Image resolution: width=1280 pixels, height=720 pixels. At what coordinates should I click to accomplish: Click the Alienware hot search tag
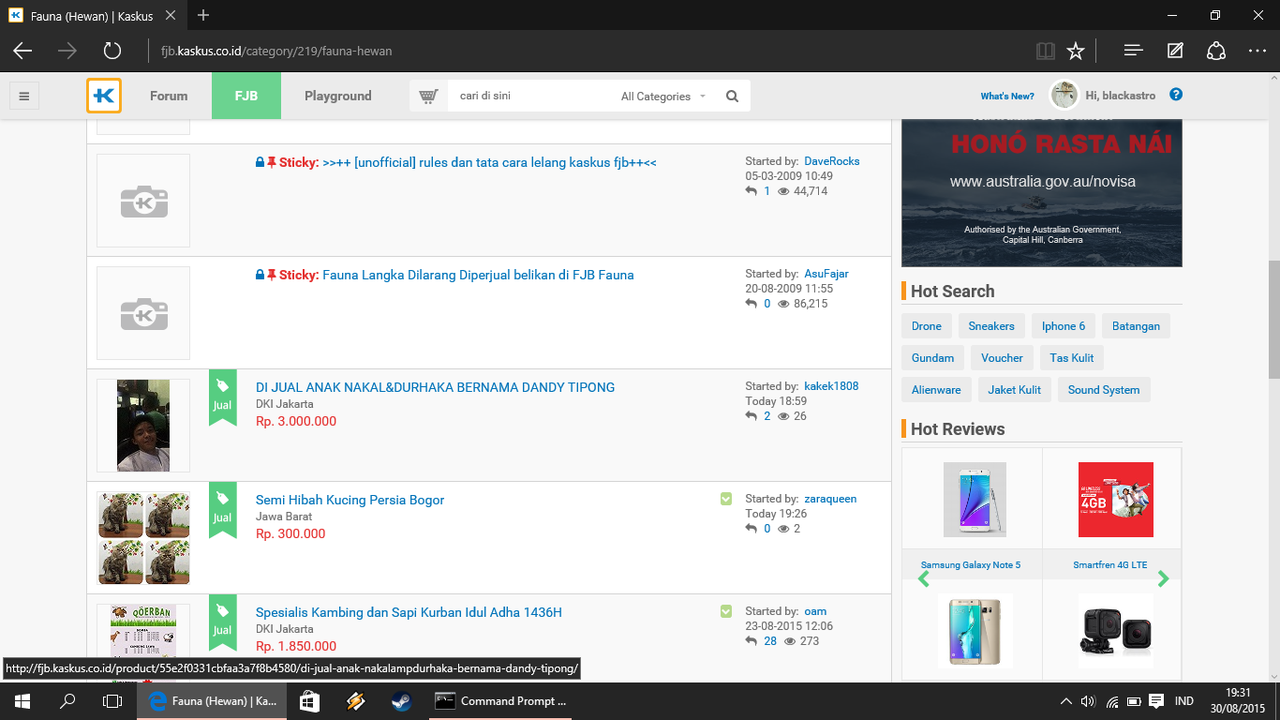pos(936,390)
